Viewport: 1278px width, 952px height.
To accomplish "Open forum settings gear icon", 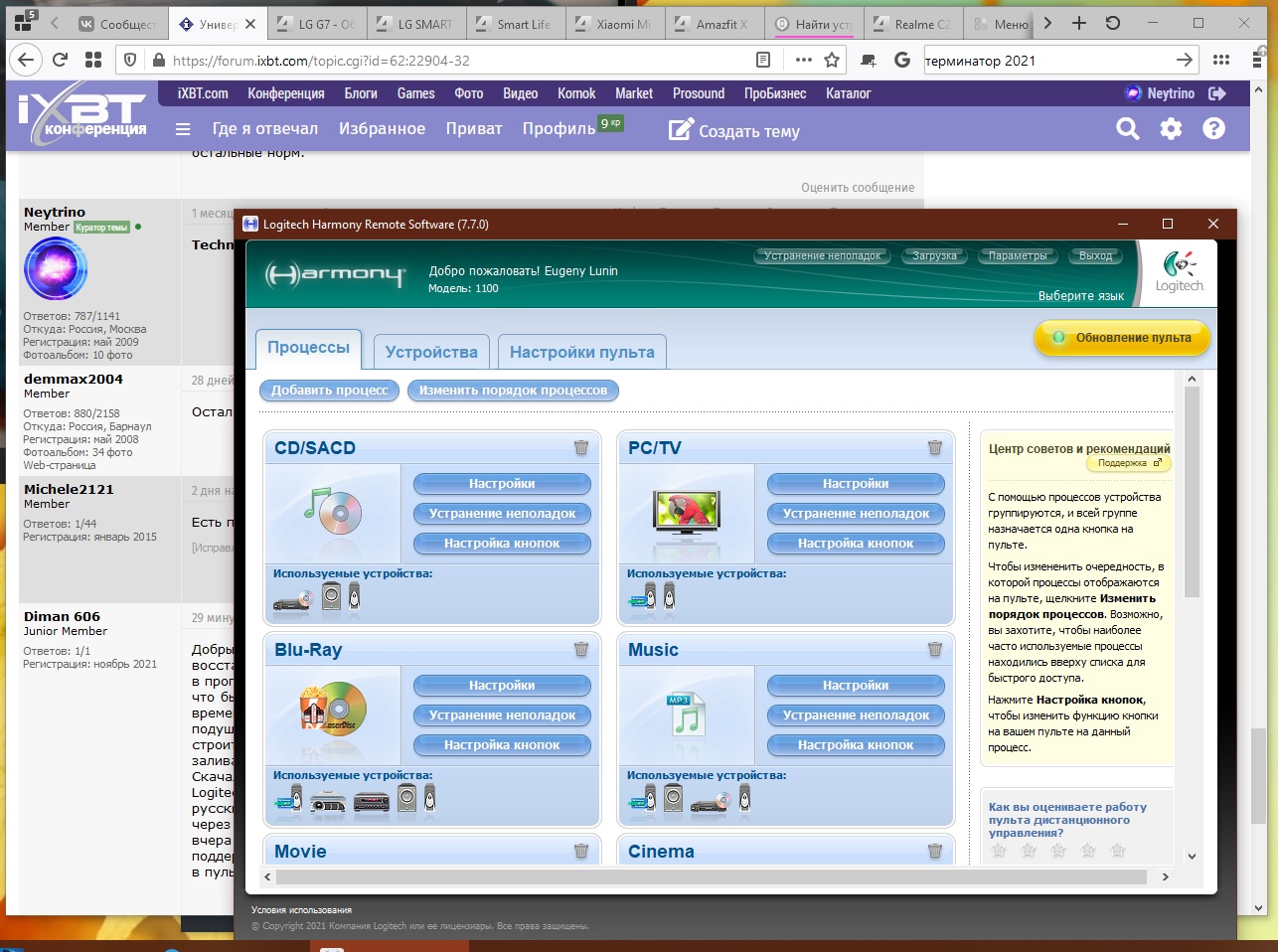I will click(x=1171, y=129).
